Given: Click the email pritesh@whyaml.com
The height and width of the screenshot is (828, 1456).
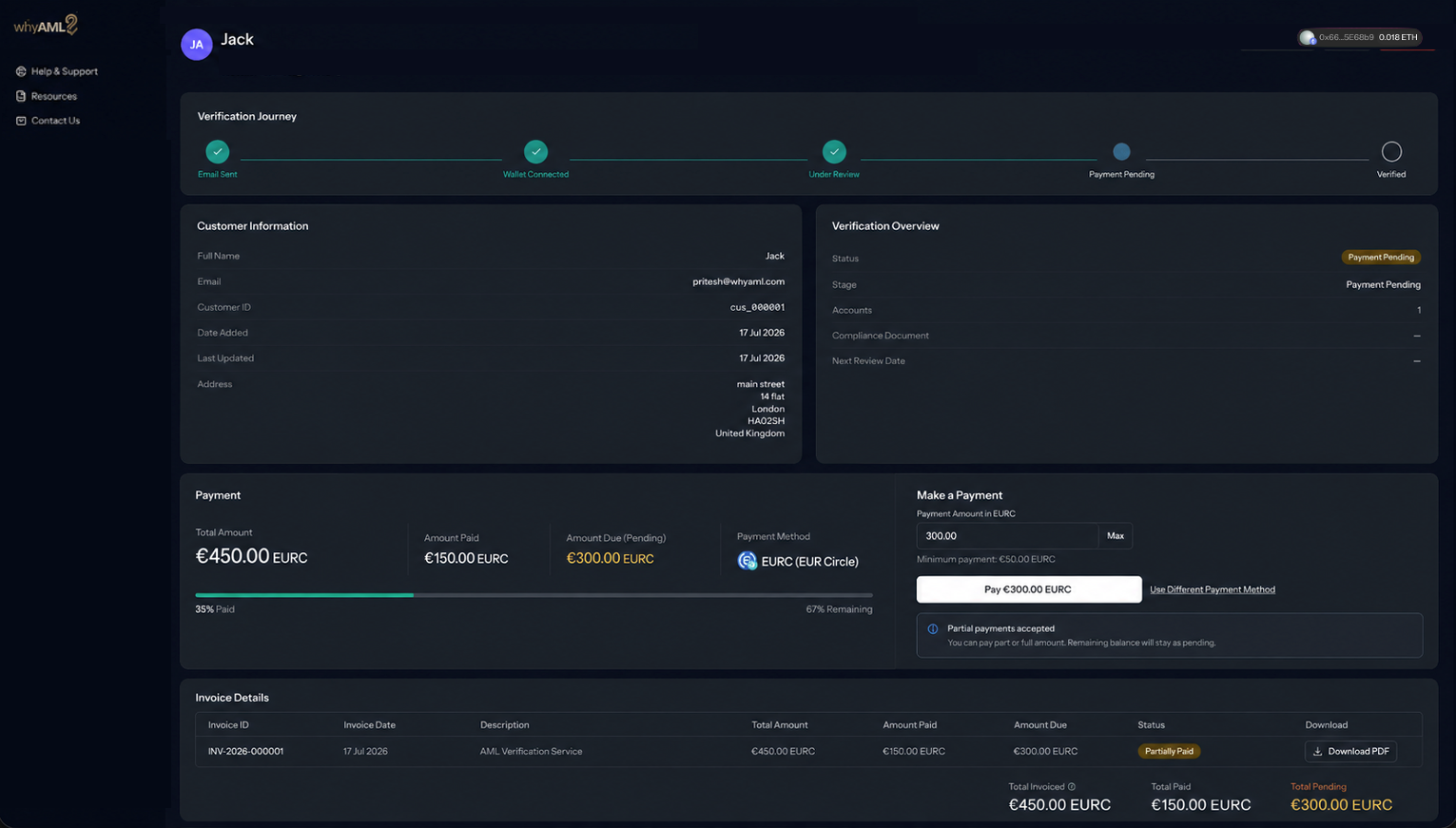Looking at the screenshot, I should 739,281.
